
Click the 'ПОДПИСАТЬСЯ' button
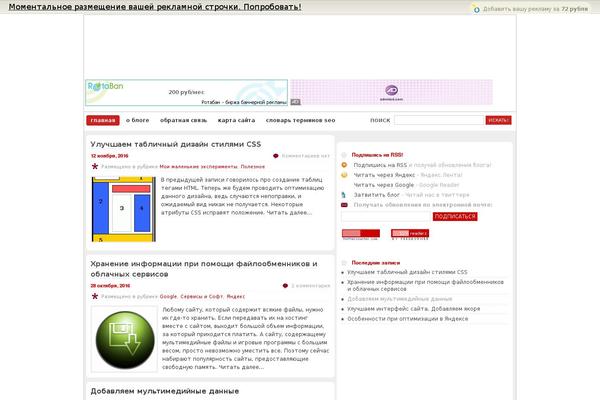[x=455, y=217]
